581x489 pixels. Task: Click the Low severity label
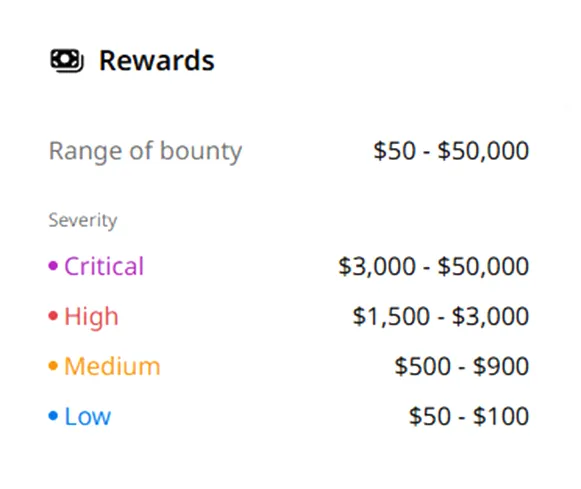(87, 416)
